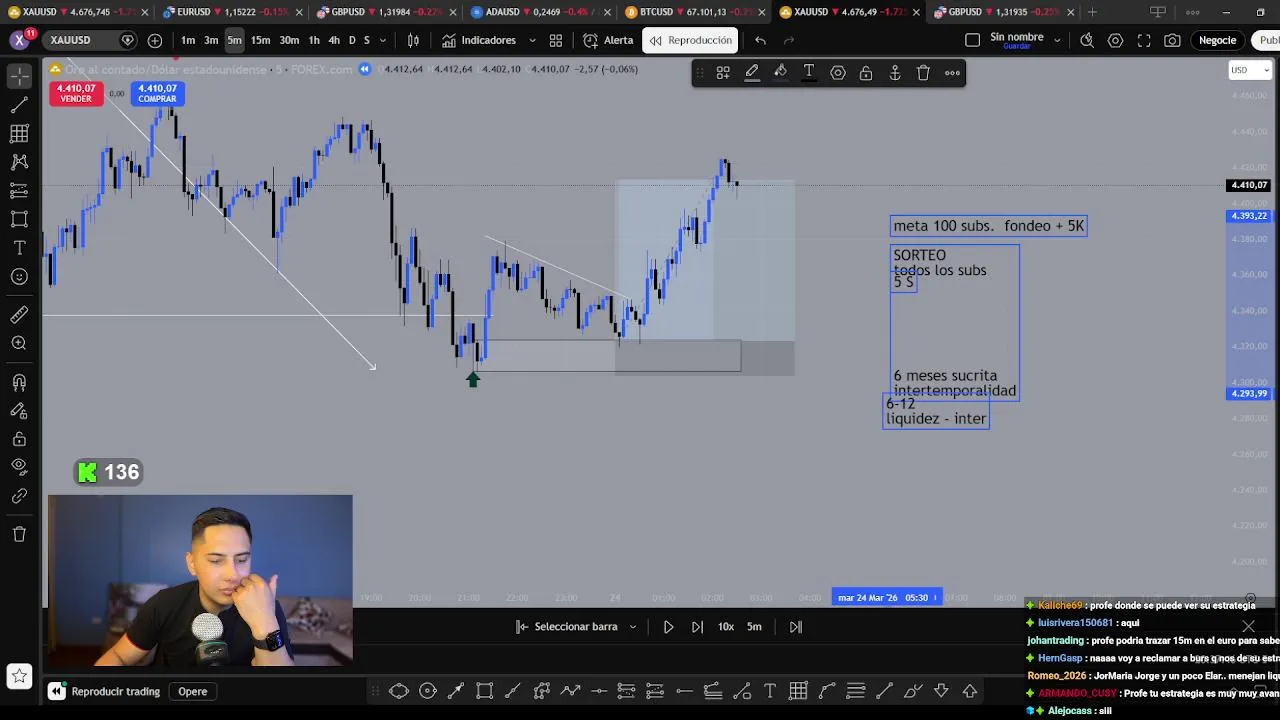Click the fill background color bucket
The image size is (1280, 720).
click(781, 72)
